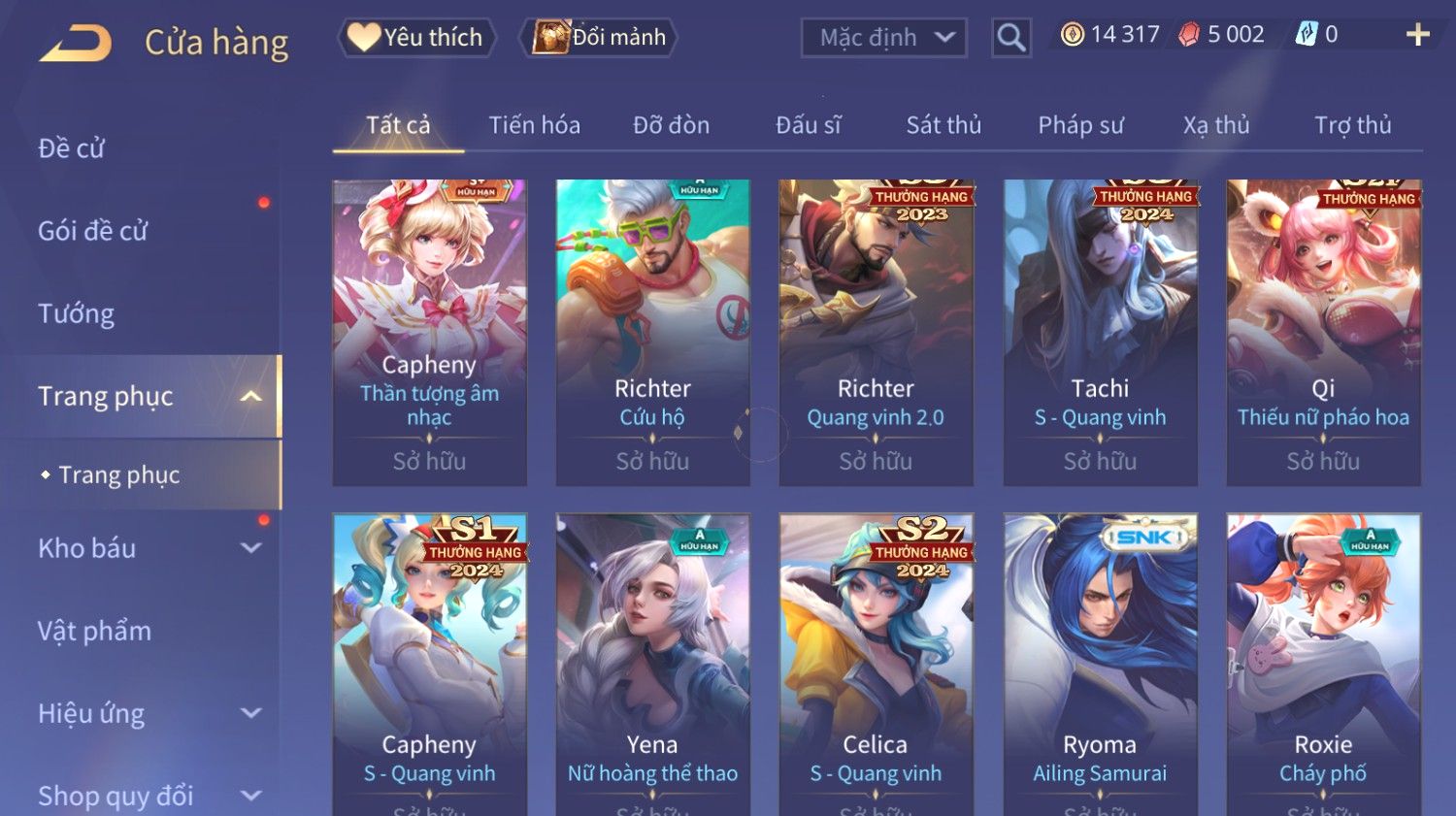Select Tachi S - Quang vinh skin card
Viewport: 1456px width, 816px height.
tap(1100, 333)
